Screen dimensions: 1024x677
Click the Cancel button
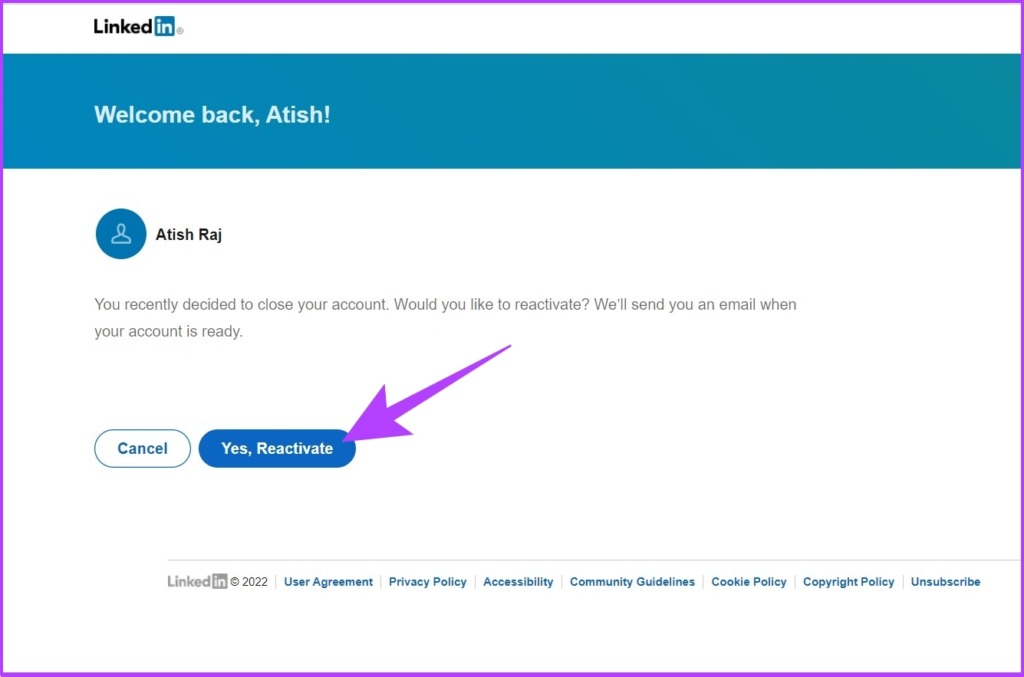tap(142, 449)
